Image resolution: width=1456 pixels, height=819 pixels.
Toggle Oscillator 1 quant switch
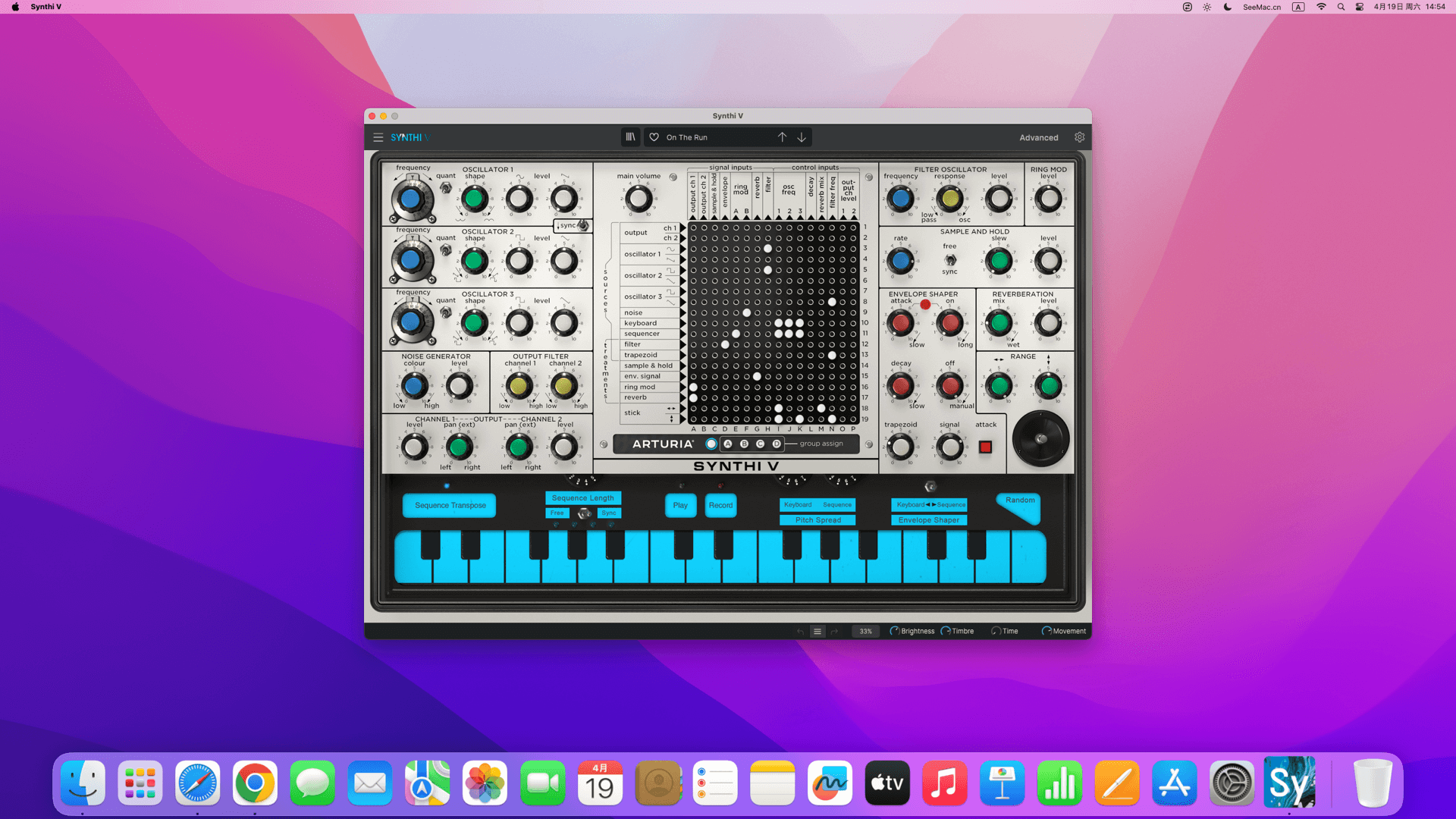(446, 187)
